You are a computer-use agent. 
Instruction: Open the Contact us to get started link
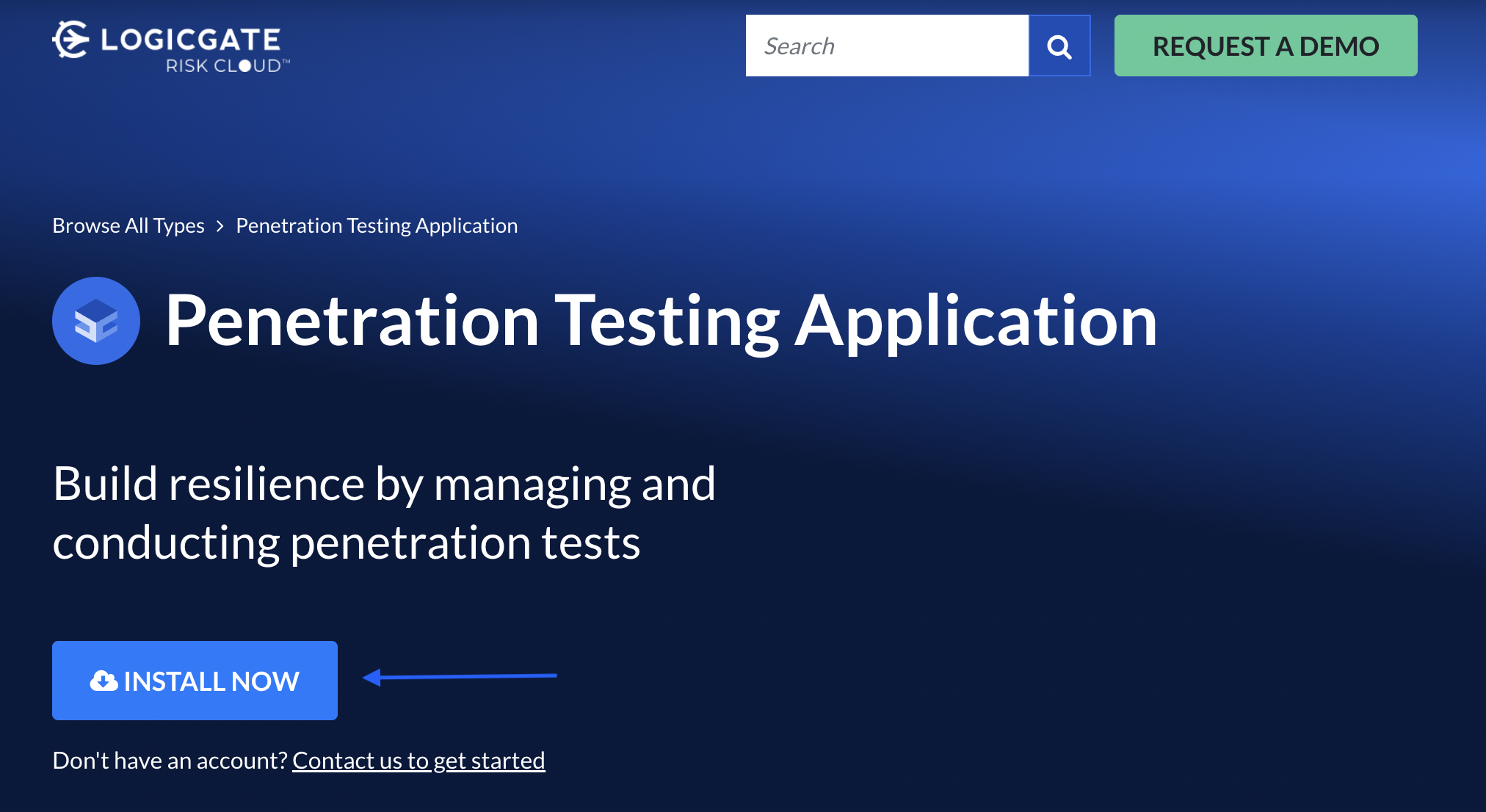point(418,761)
